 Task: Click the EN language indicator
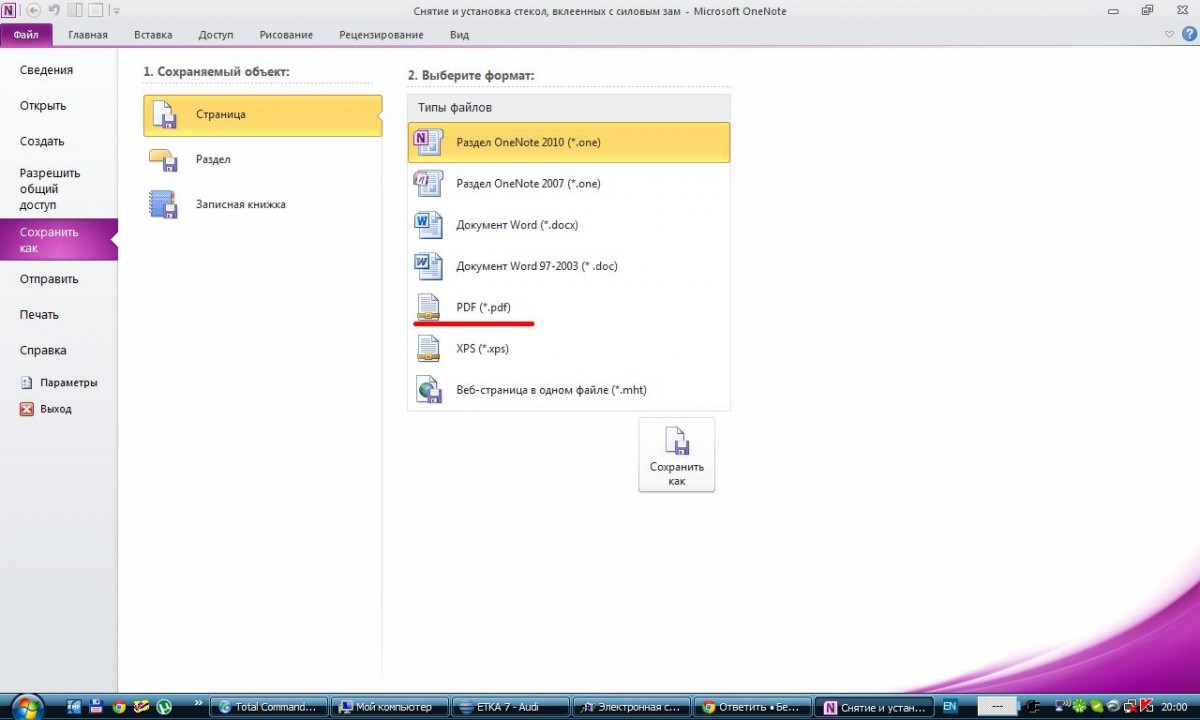tap(949, 706)
